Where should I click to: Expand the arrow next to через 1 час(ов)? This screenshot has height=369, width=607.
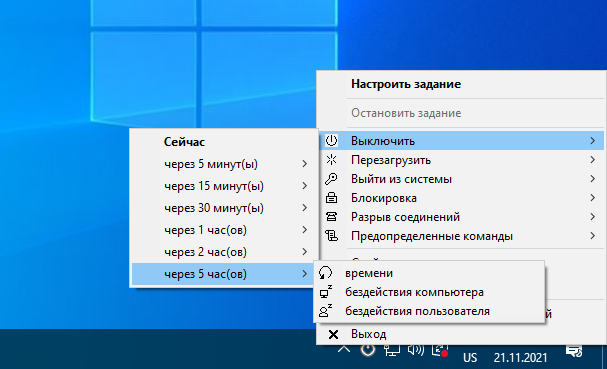[x=305, y=230]
